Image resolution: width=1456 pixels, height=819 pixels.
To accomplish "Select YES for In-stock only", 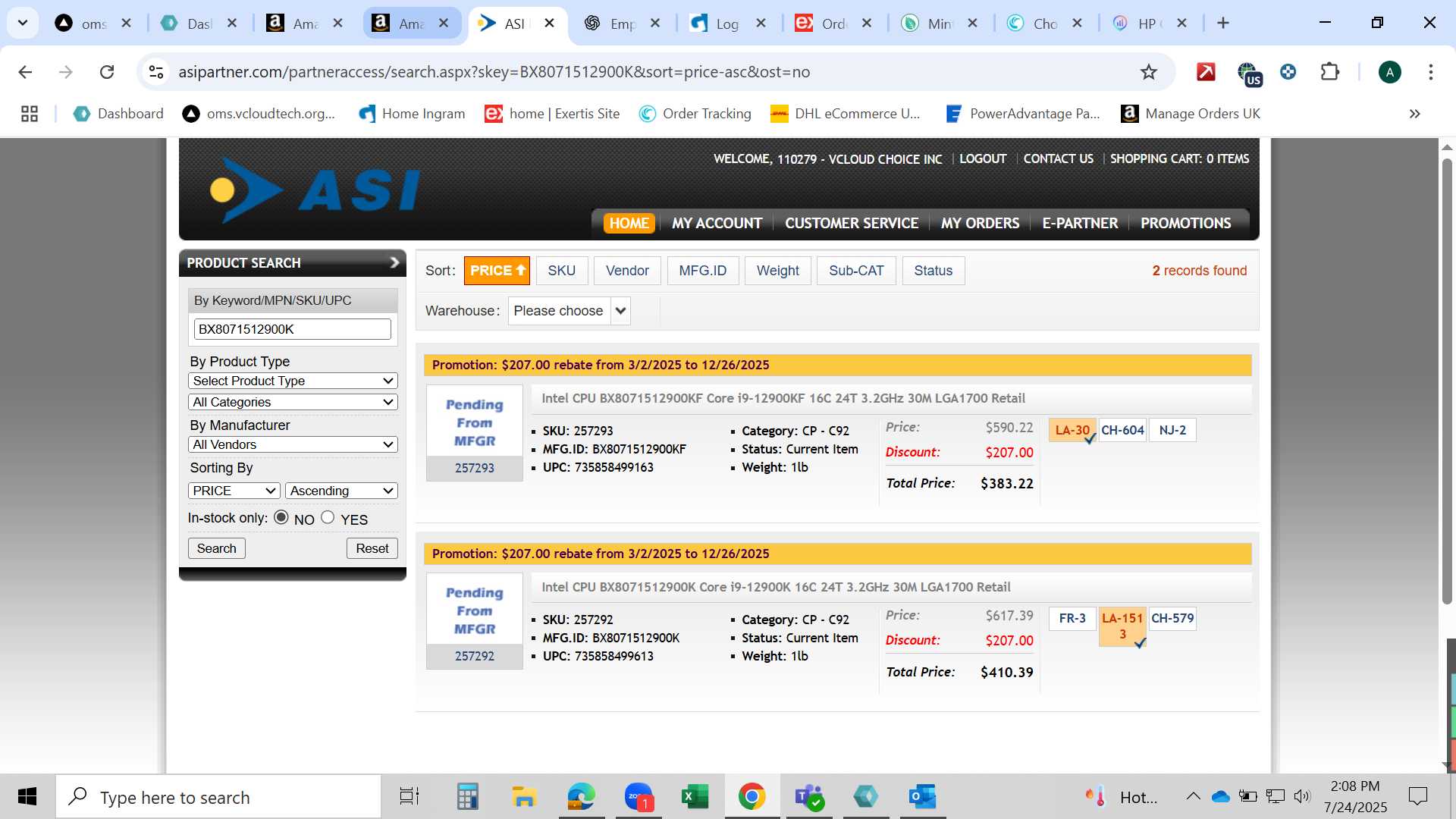I will click(x=328, y=517).
